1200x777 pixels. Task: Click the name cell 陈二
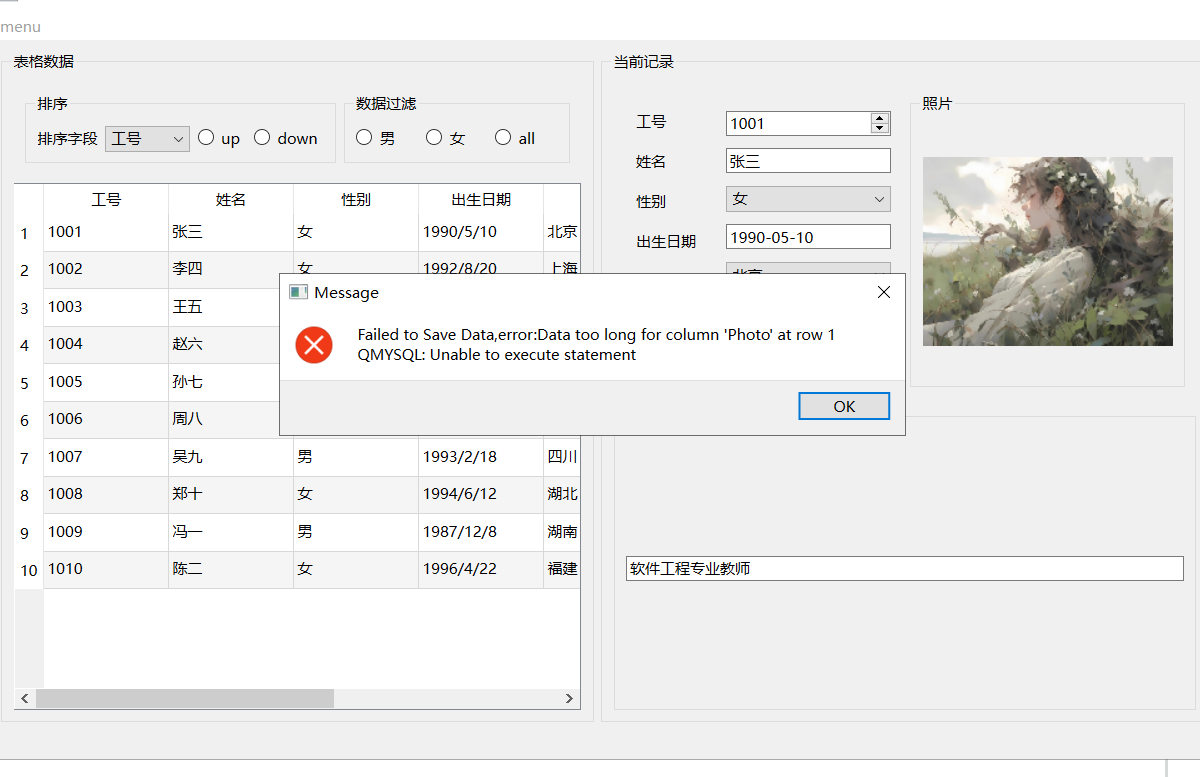tap(231, 569)
